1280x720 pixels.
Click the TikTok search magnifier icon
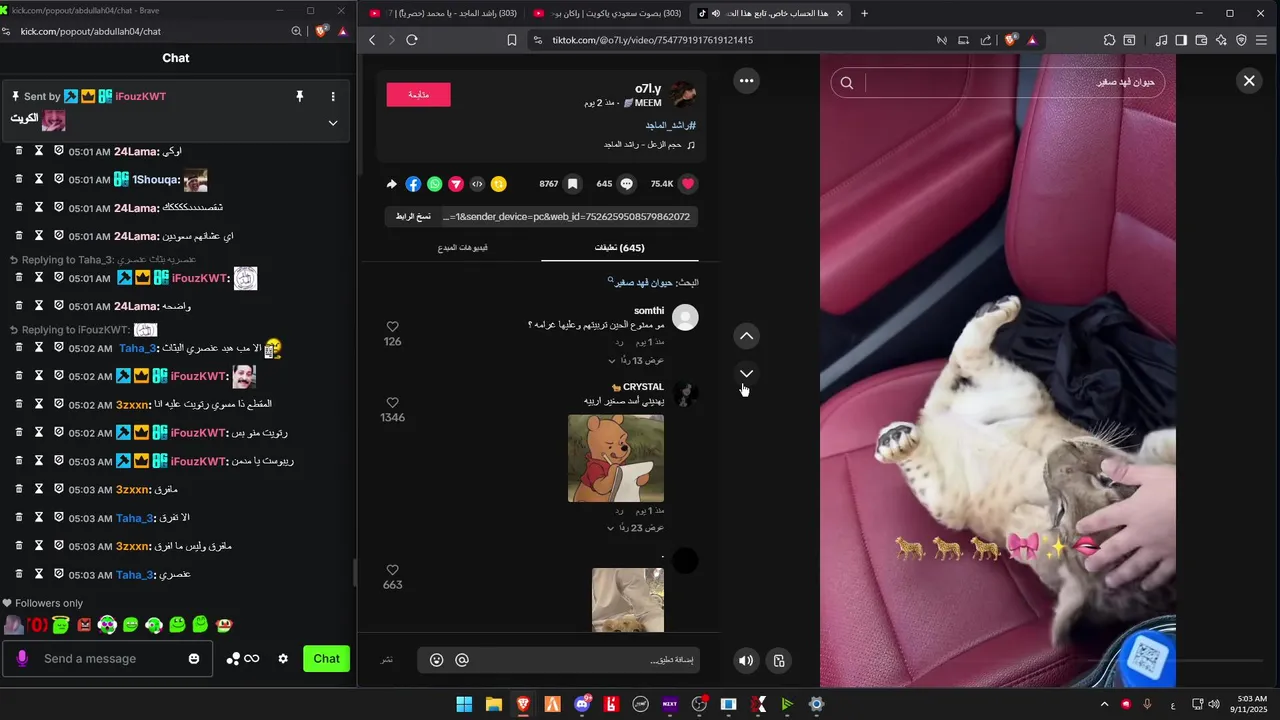click(x=847, y=82)
